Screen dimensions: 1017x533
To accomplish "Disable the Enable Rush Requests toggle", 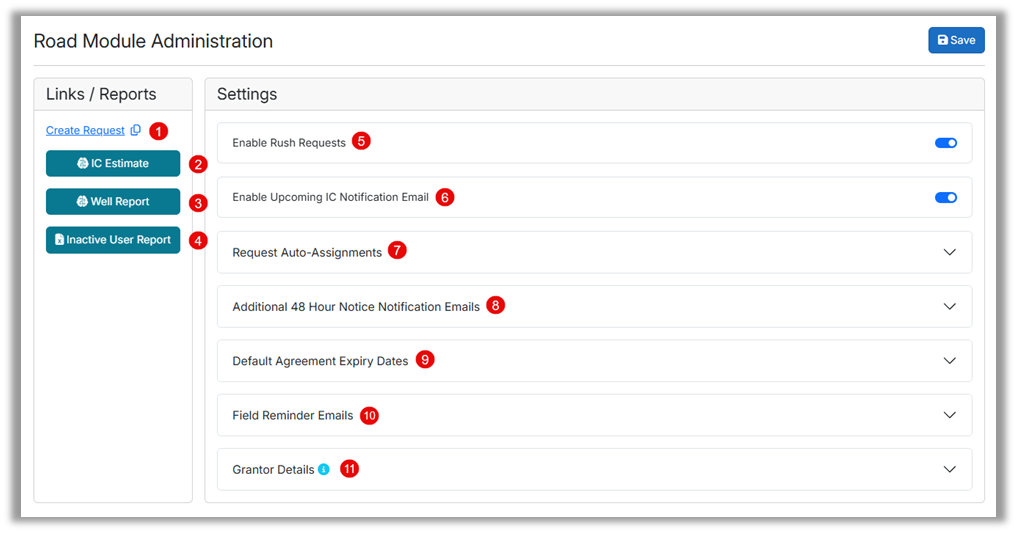I will 945,143.
